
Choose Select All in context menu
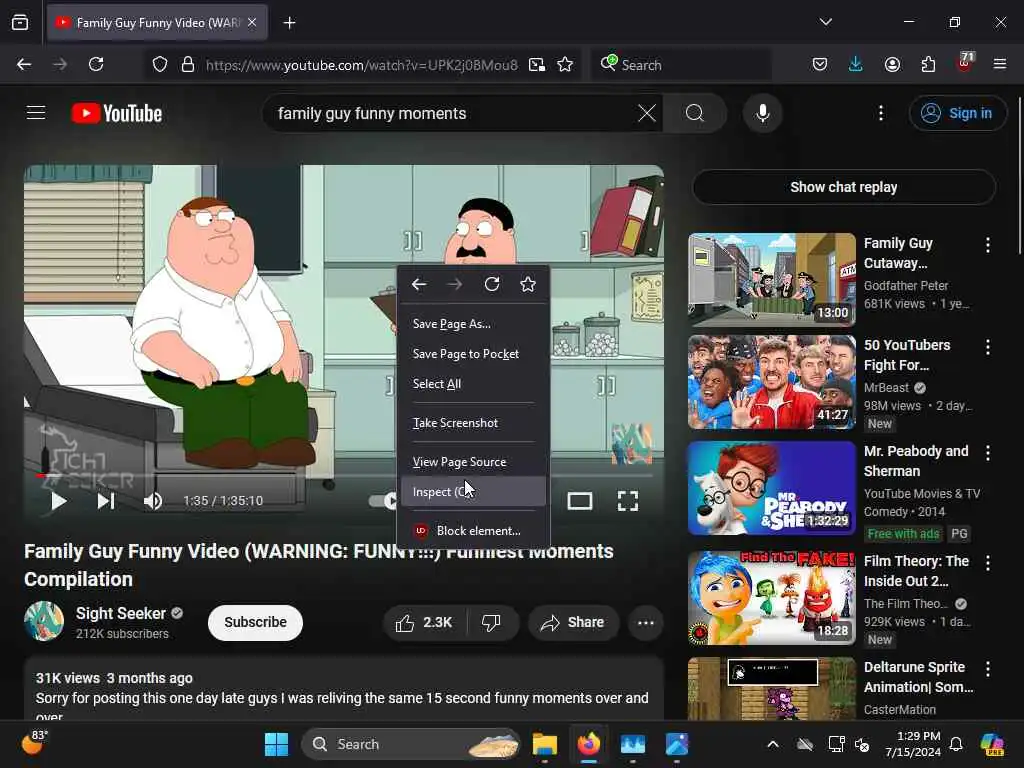(473, 384)
